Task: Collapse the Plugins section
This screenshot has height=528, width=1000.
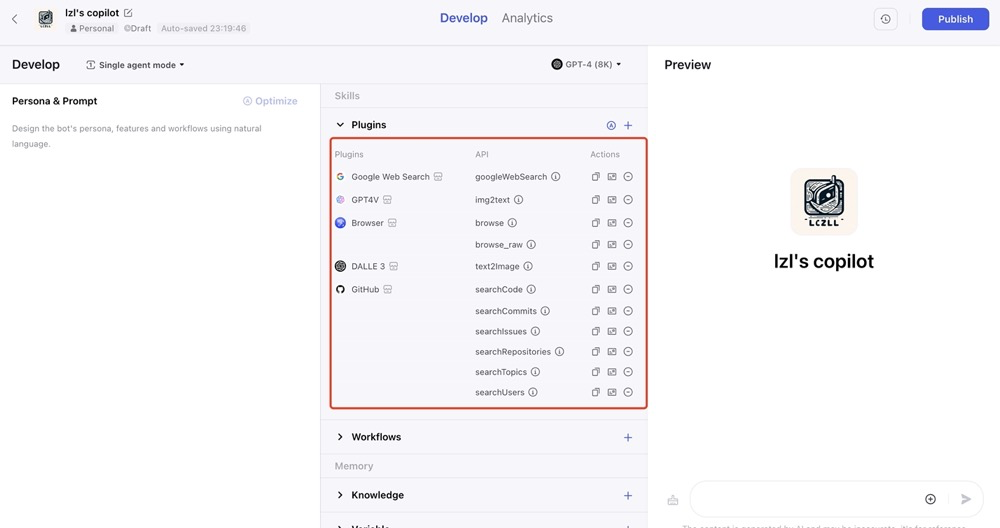Action: click(340, 125)
